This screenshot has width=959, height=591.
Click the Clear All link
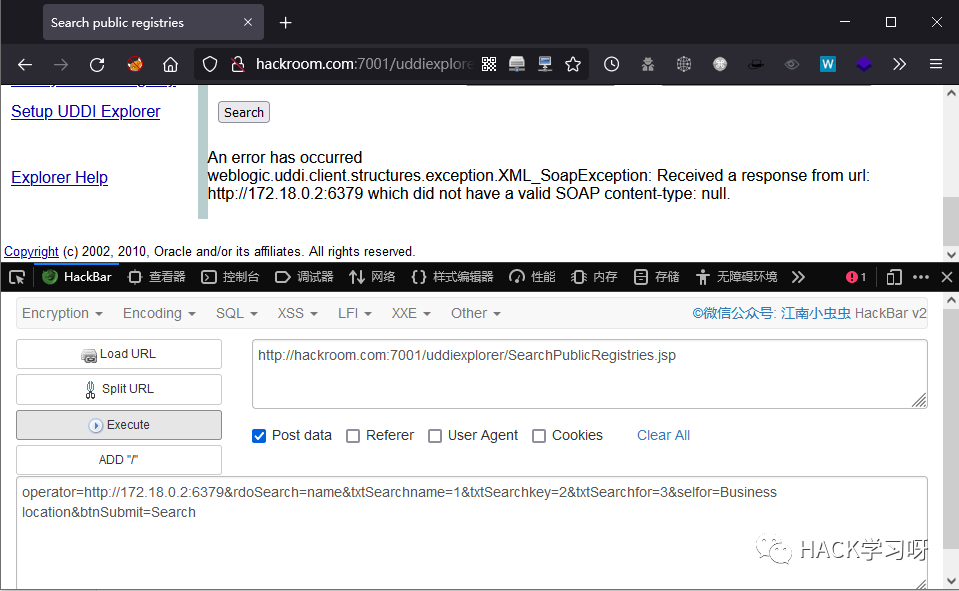(663, 436)
